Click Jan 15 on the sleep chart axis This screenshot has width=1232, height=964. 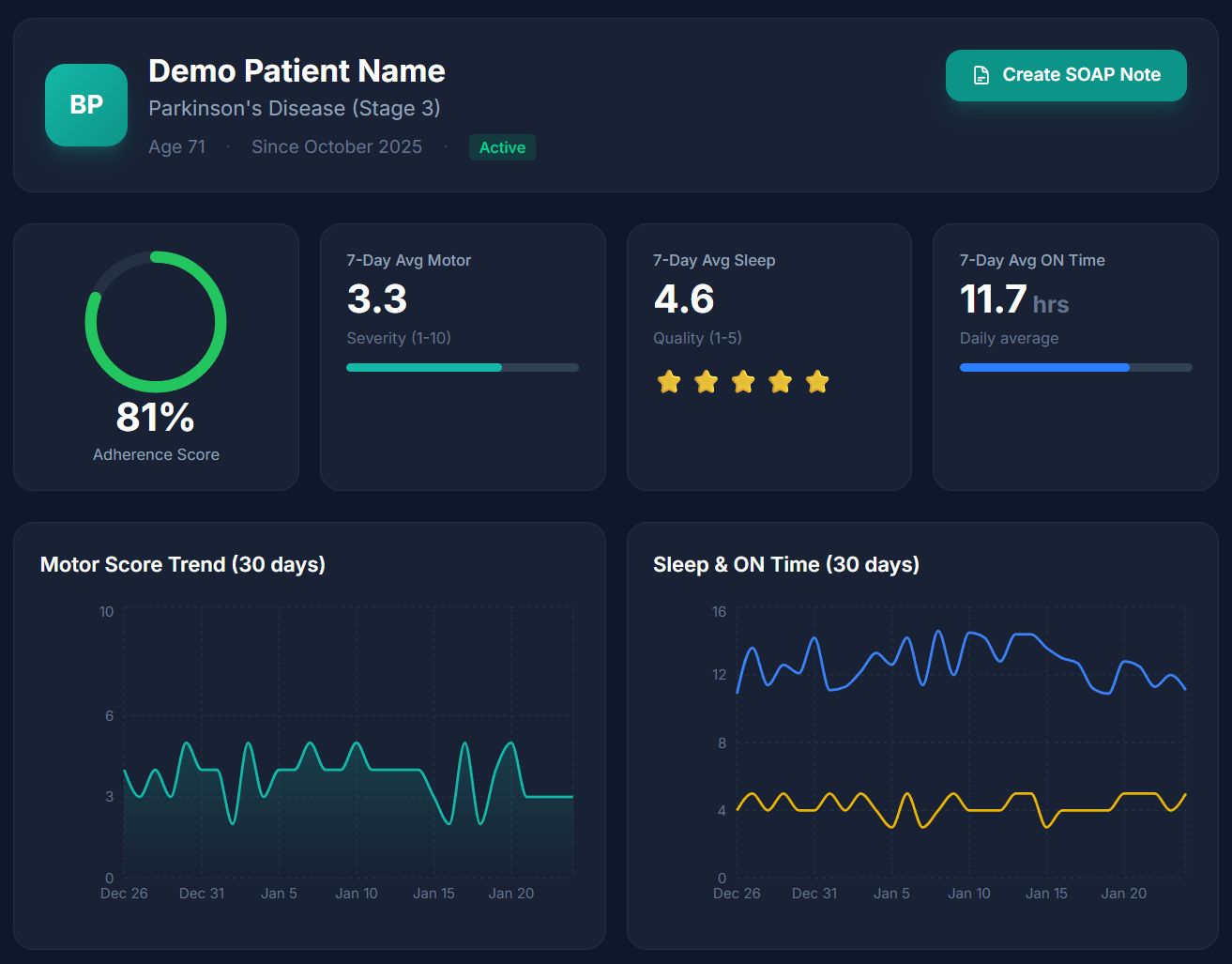coord(1046,894)
